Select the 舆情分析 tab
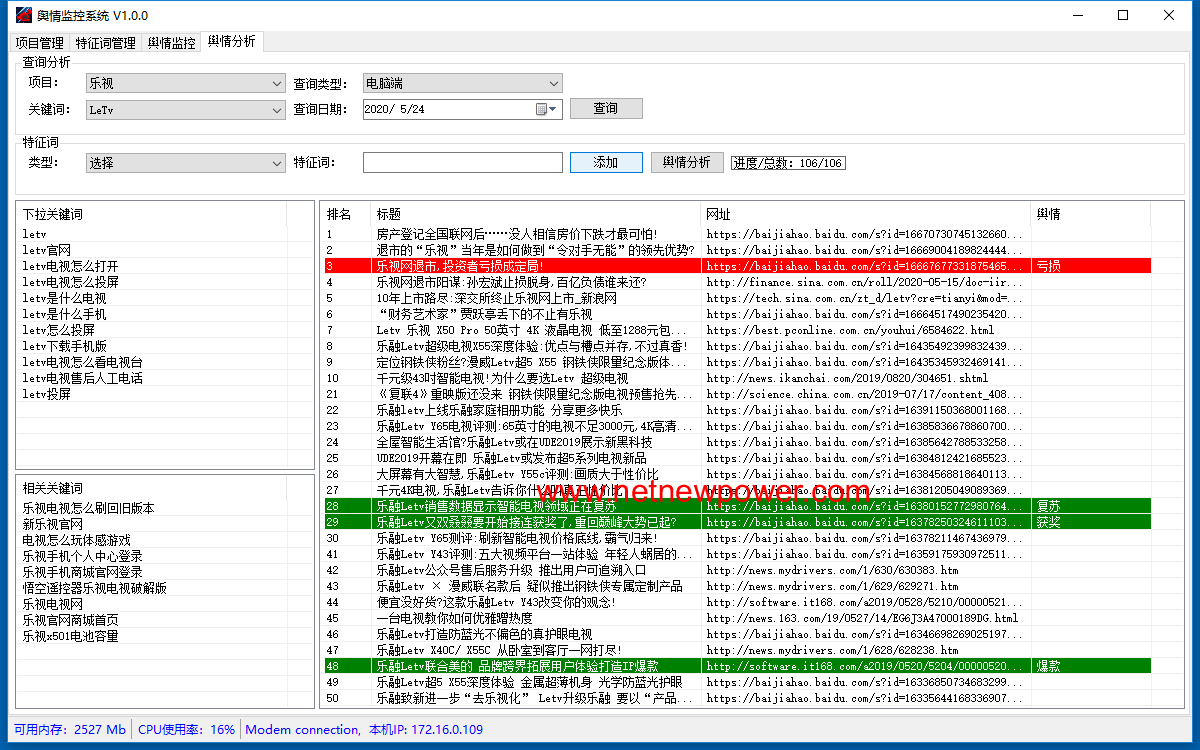The image size is (1200, 750). coord(231,42)
